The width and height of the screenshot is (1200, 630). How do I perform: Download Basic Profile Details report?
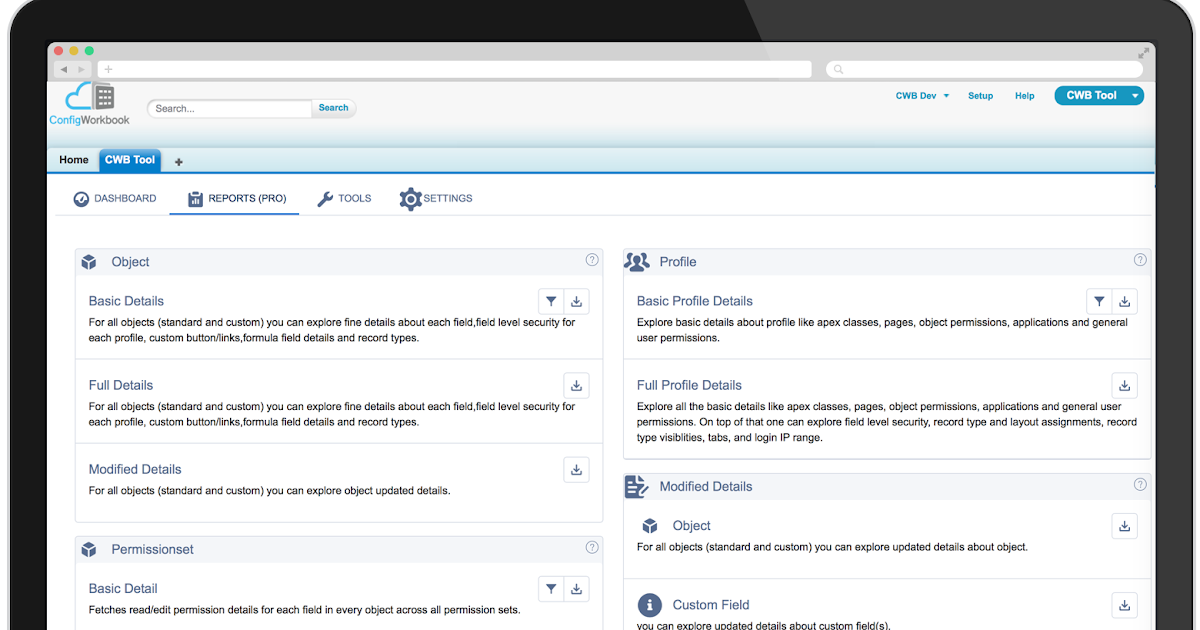(x=1125, y=301)
